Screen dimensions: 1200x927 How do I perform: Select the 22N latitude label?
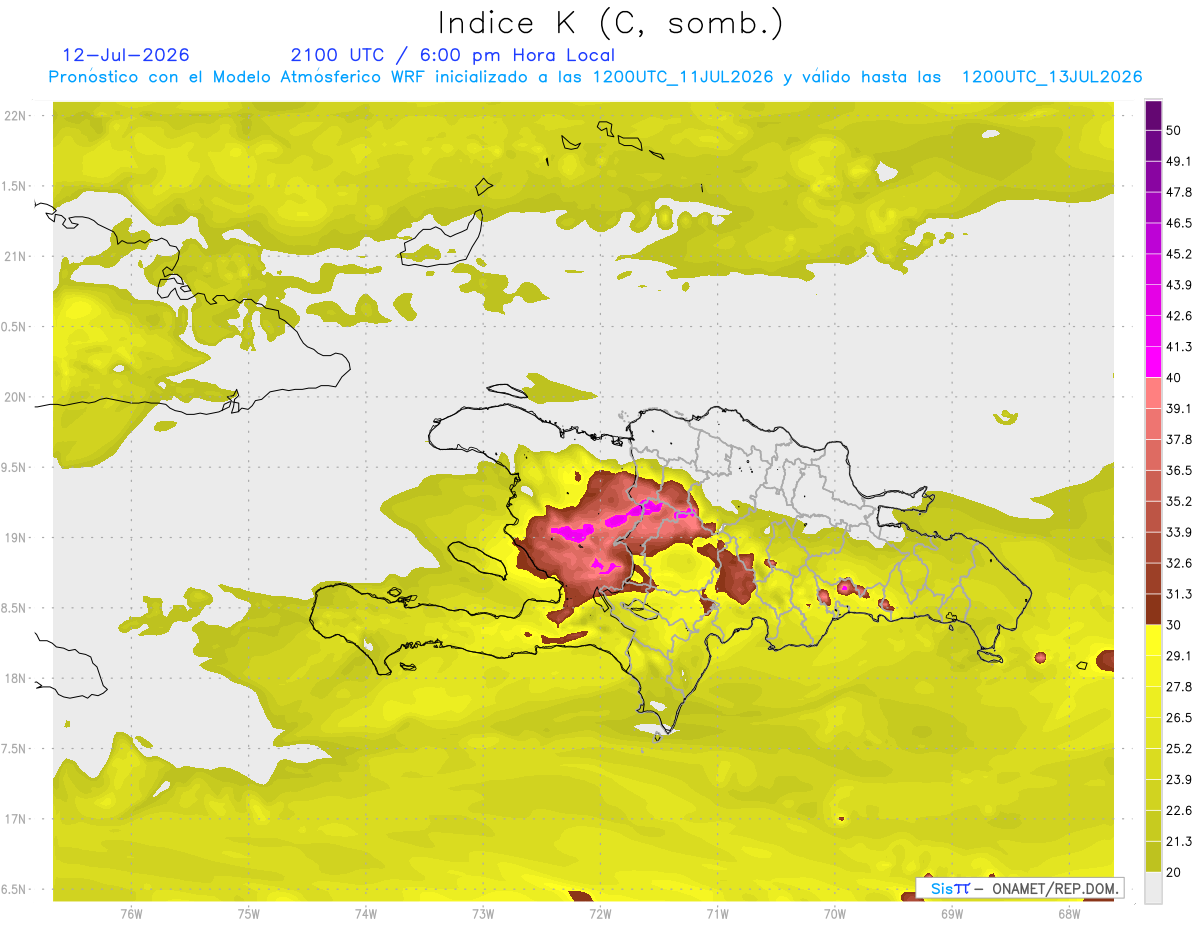[x=16, y=116]
